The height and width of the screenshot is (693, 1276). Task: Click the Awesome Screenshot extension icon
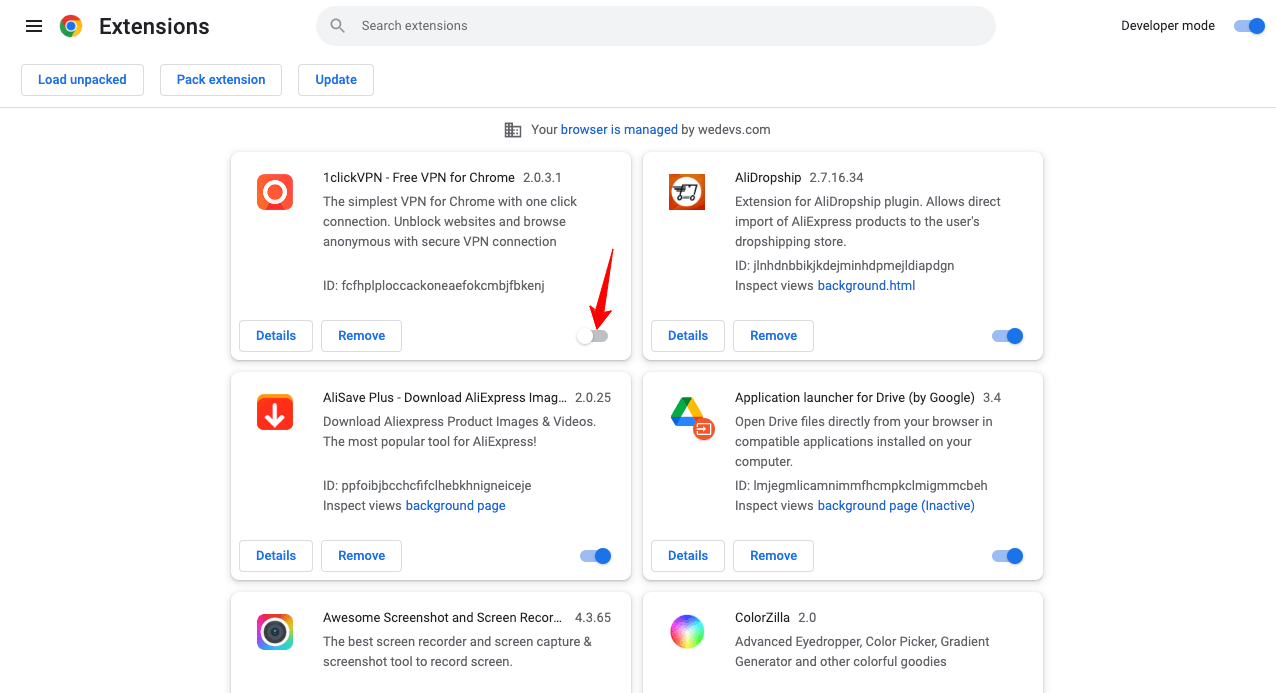[x=275, y=632]
